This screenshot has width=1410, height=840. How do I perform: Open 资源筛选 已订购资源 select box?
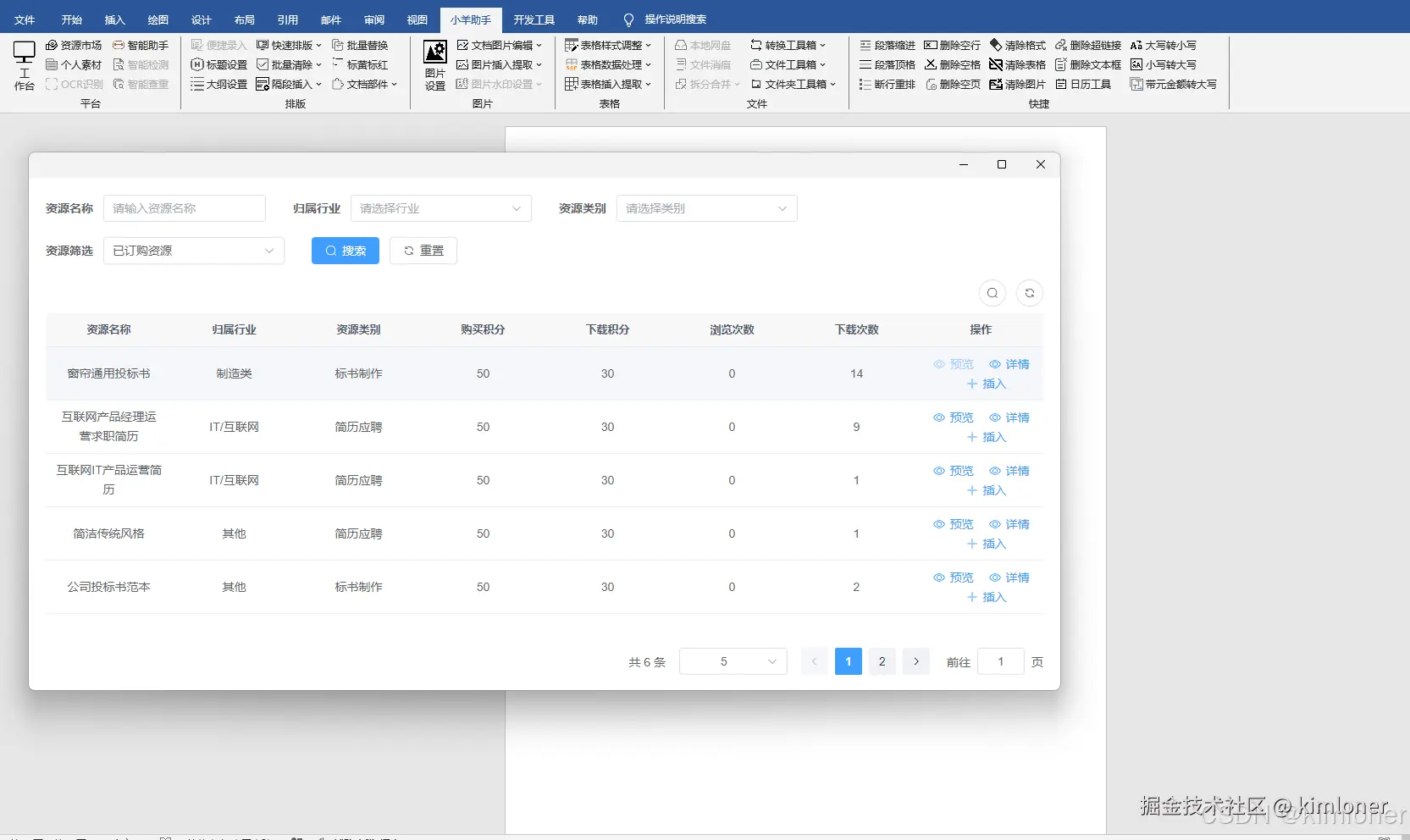click(194, 251)
